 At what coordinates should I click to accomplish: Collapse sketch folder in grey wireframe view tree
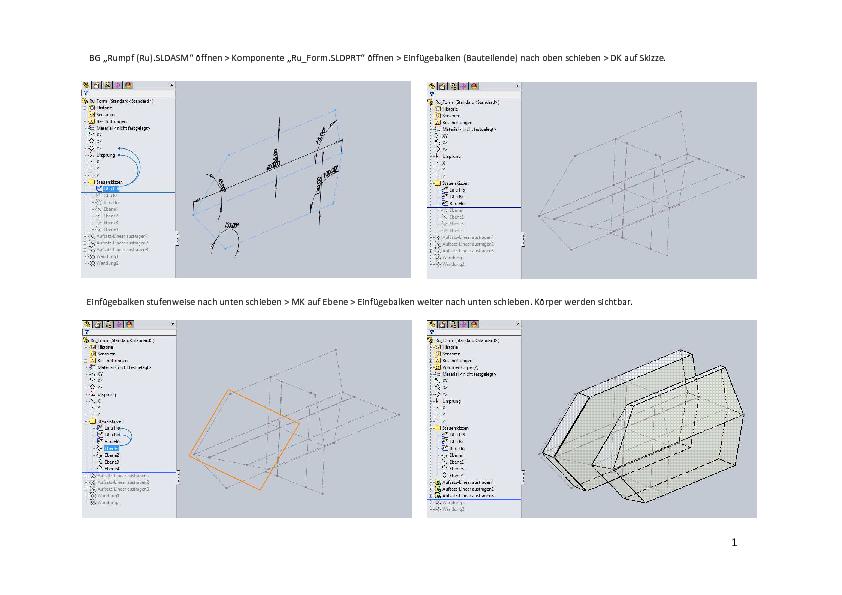(431, 183)
